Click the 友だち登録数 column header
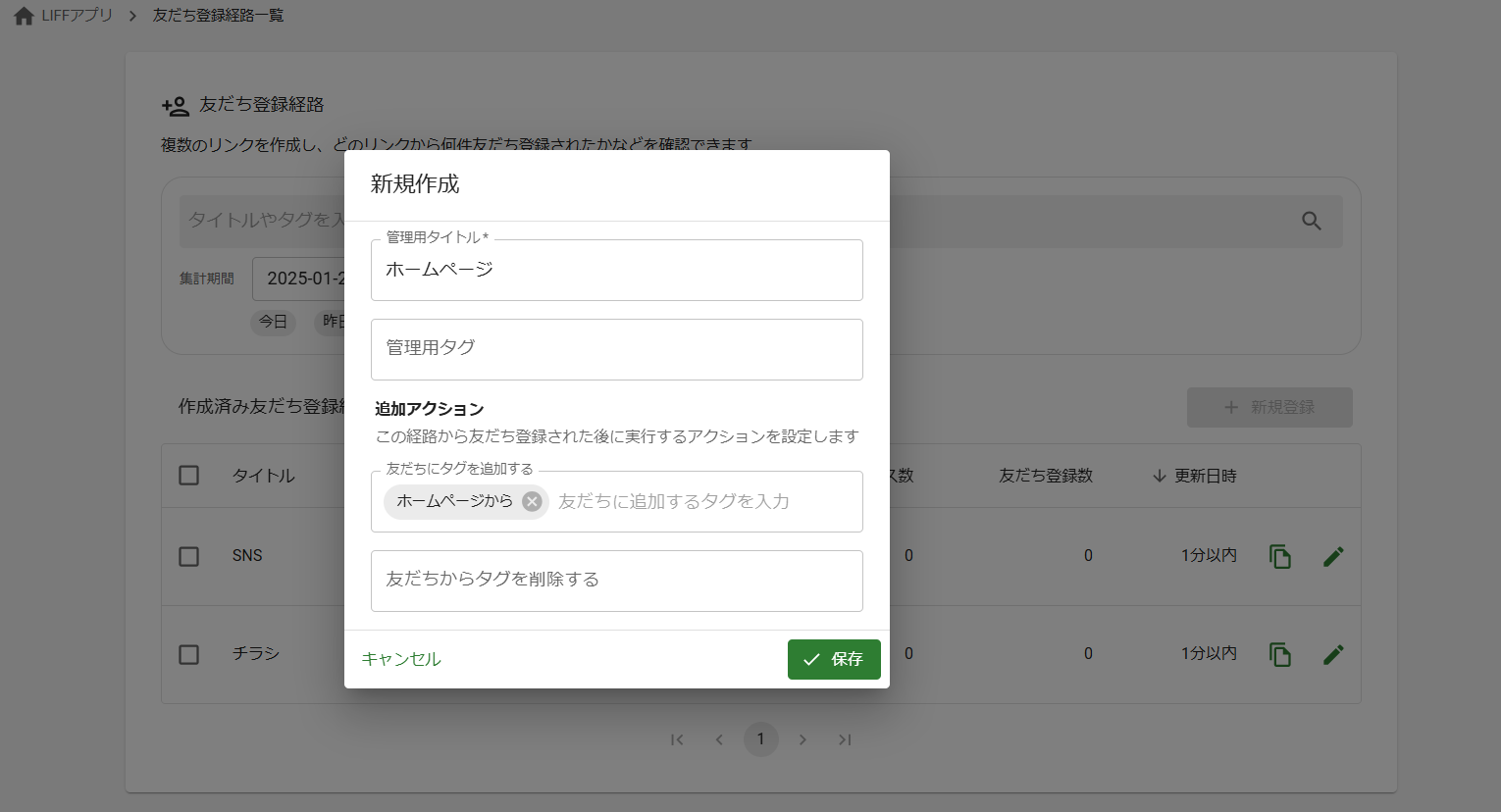 click(1046, 476)
